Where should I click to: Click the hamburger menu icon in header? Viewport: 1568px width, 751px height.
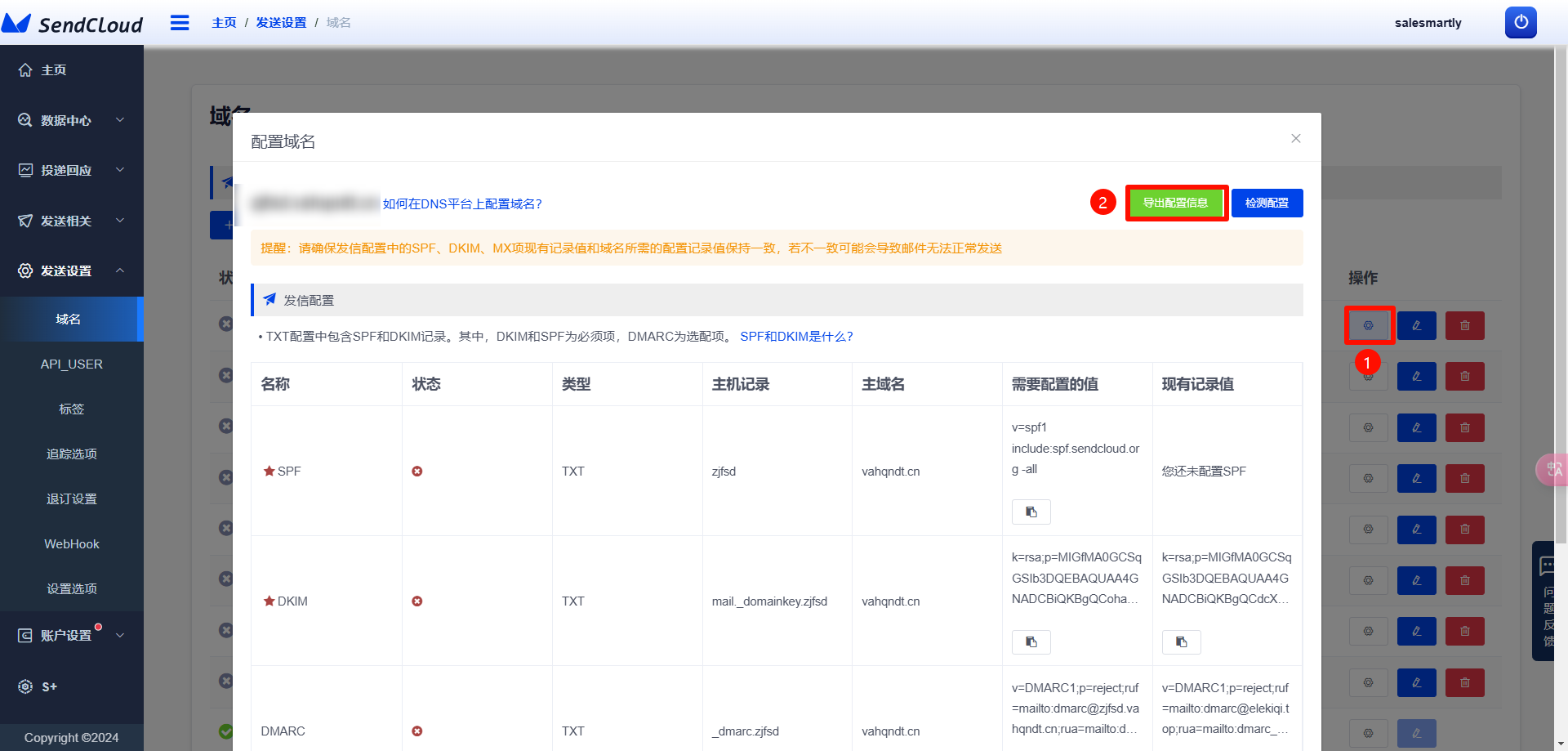tap(180, 23)
